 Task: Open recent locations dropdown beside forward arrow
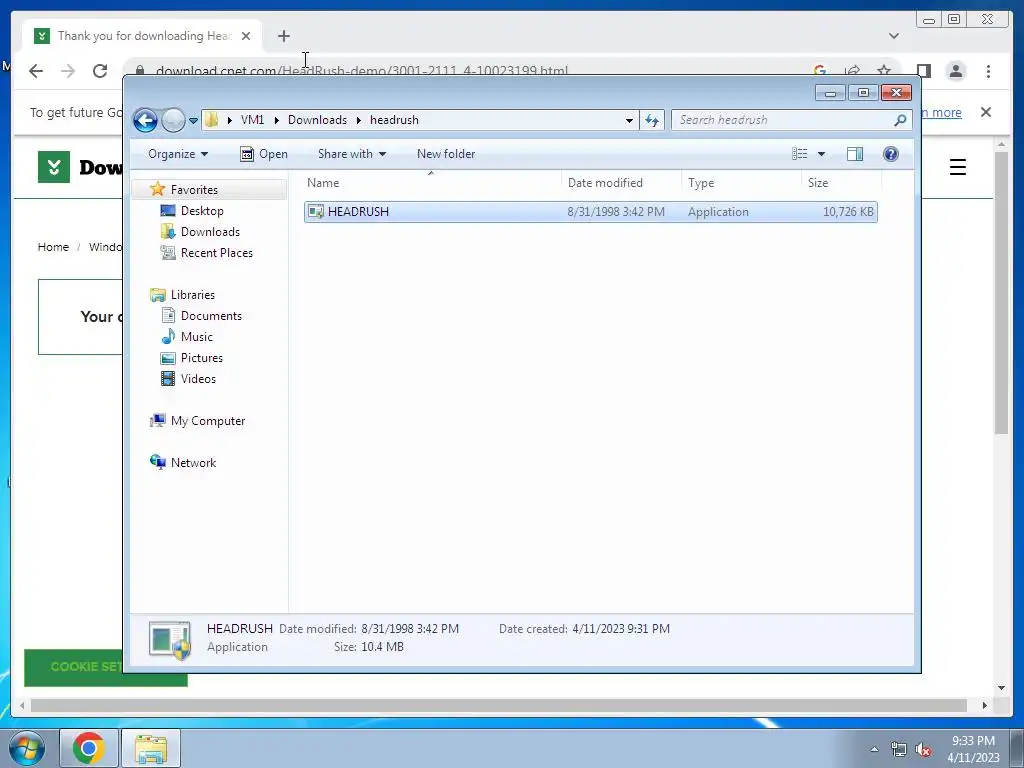click(193, 121)
